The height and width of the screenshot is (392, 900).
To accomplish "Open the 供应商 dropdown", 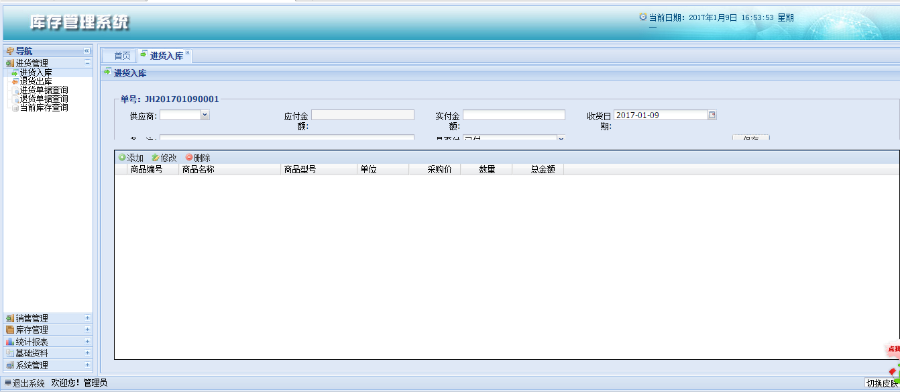I will pyautogui.click(x=204, y=115).
